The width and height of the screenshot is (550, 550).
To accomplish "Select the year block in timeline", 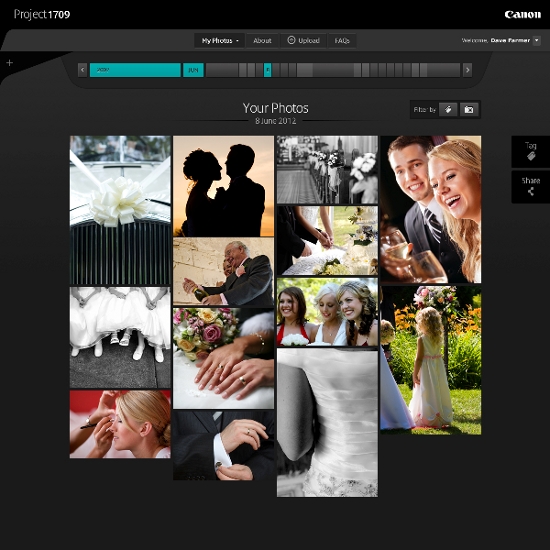I will (135, 70).
